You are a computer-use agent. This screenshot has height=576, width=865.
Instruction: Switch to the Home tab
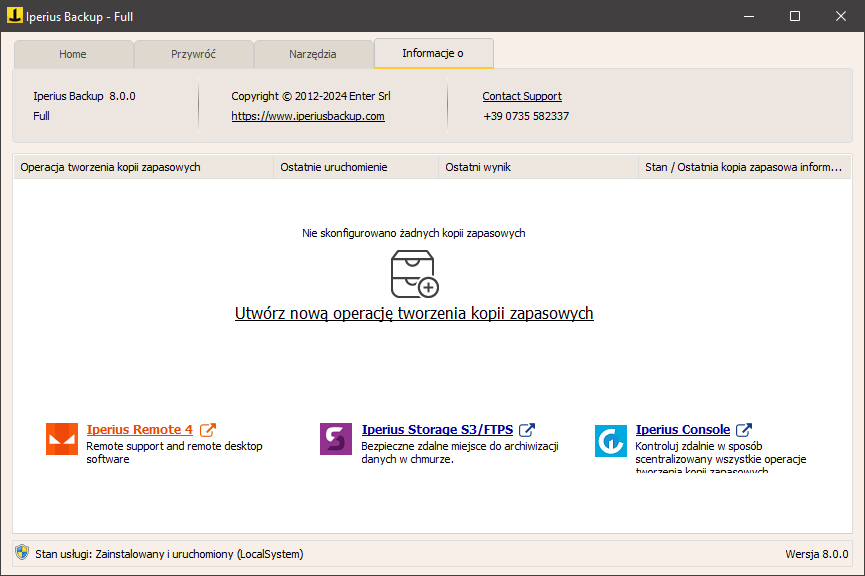tap(73, 54)
